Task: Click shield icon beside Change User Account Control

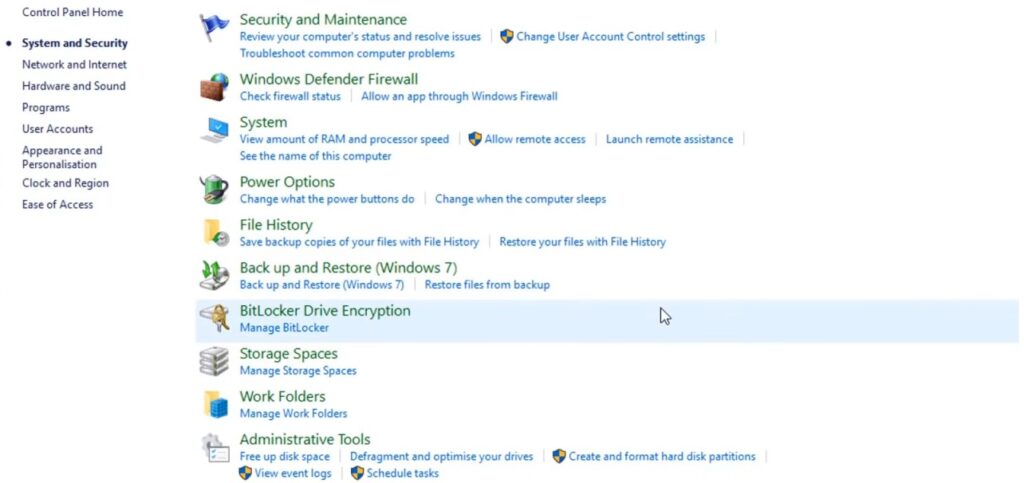Action: [x=507, y=37]
